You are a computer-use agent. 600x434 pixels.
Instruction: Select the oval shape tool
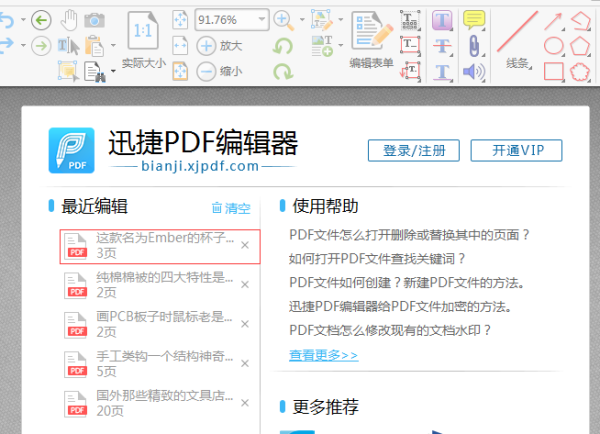pos(553,46)
